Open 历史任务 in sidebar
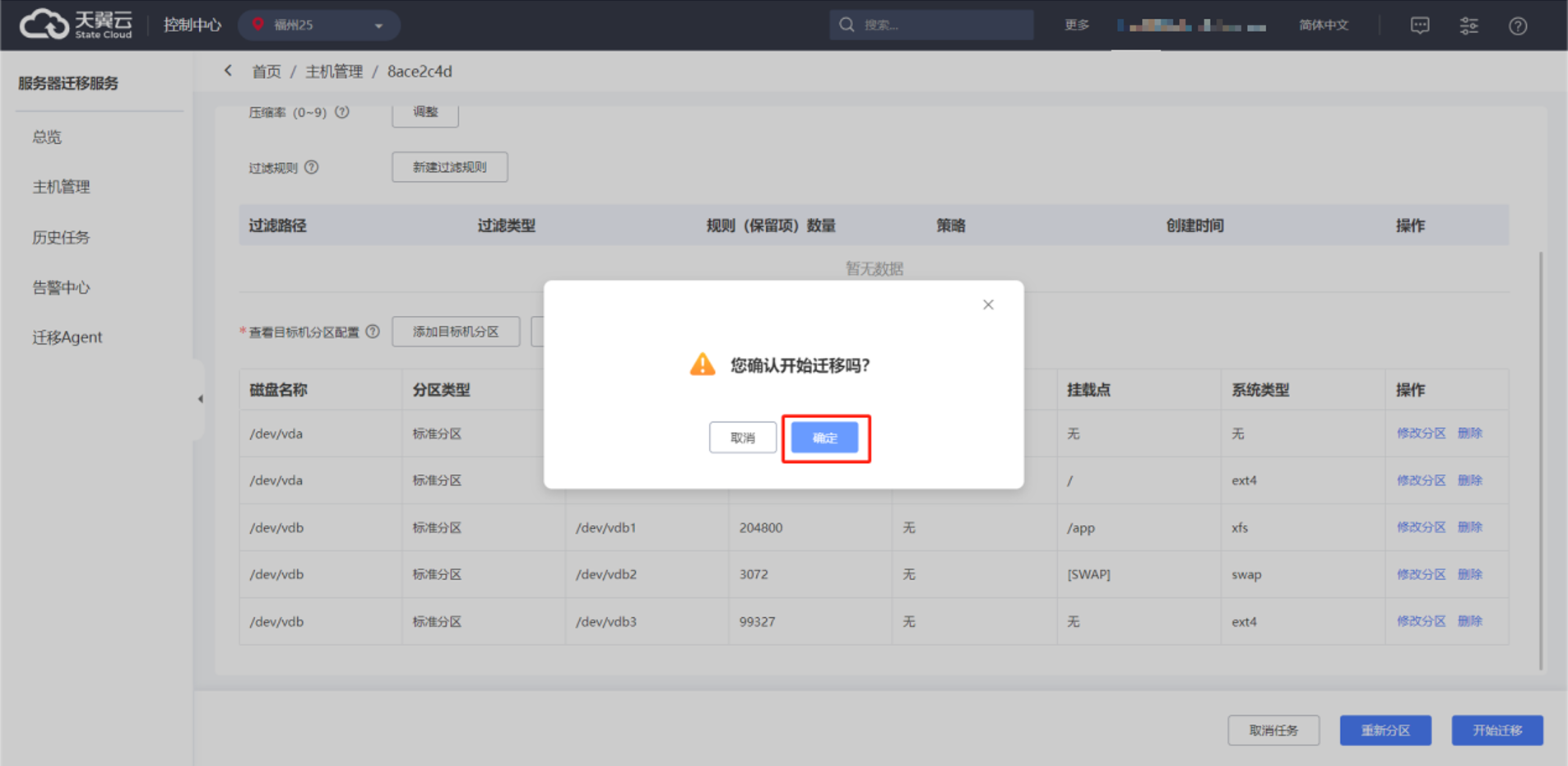 point(61,237)
